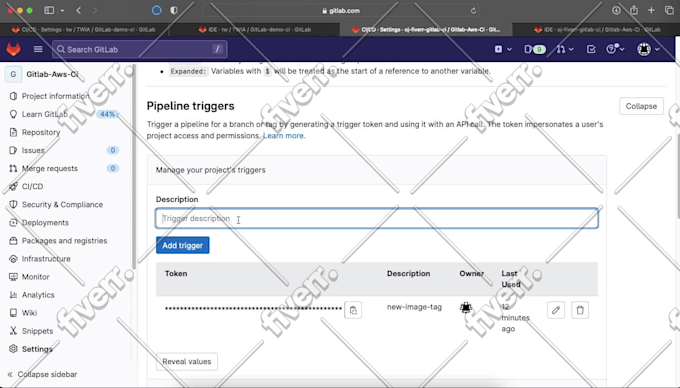The width and height of the screenshot is (680, 388).
Task: Go forward in Safari
Action: pyautogui.click(x=95, y=10)
